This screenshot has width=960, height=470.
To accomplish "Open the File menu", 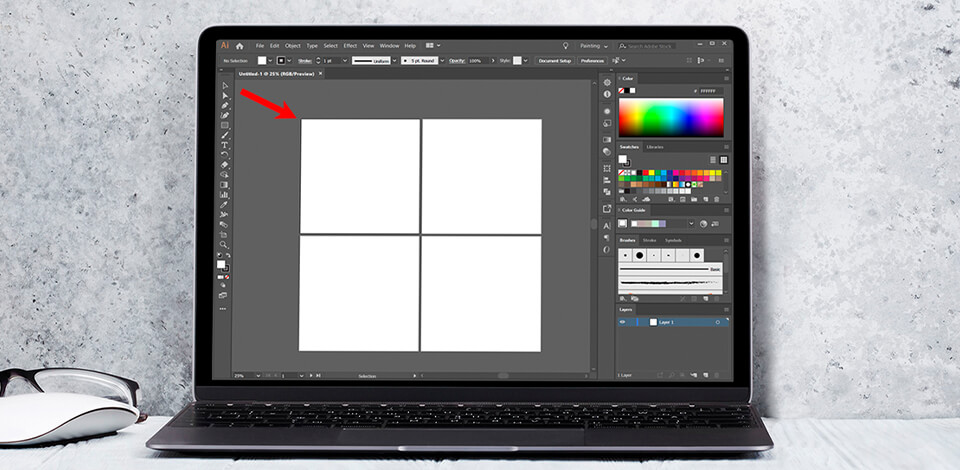I will (x=260, y=46).
